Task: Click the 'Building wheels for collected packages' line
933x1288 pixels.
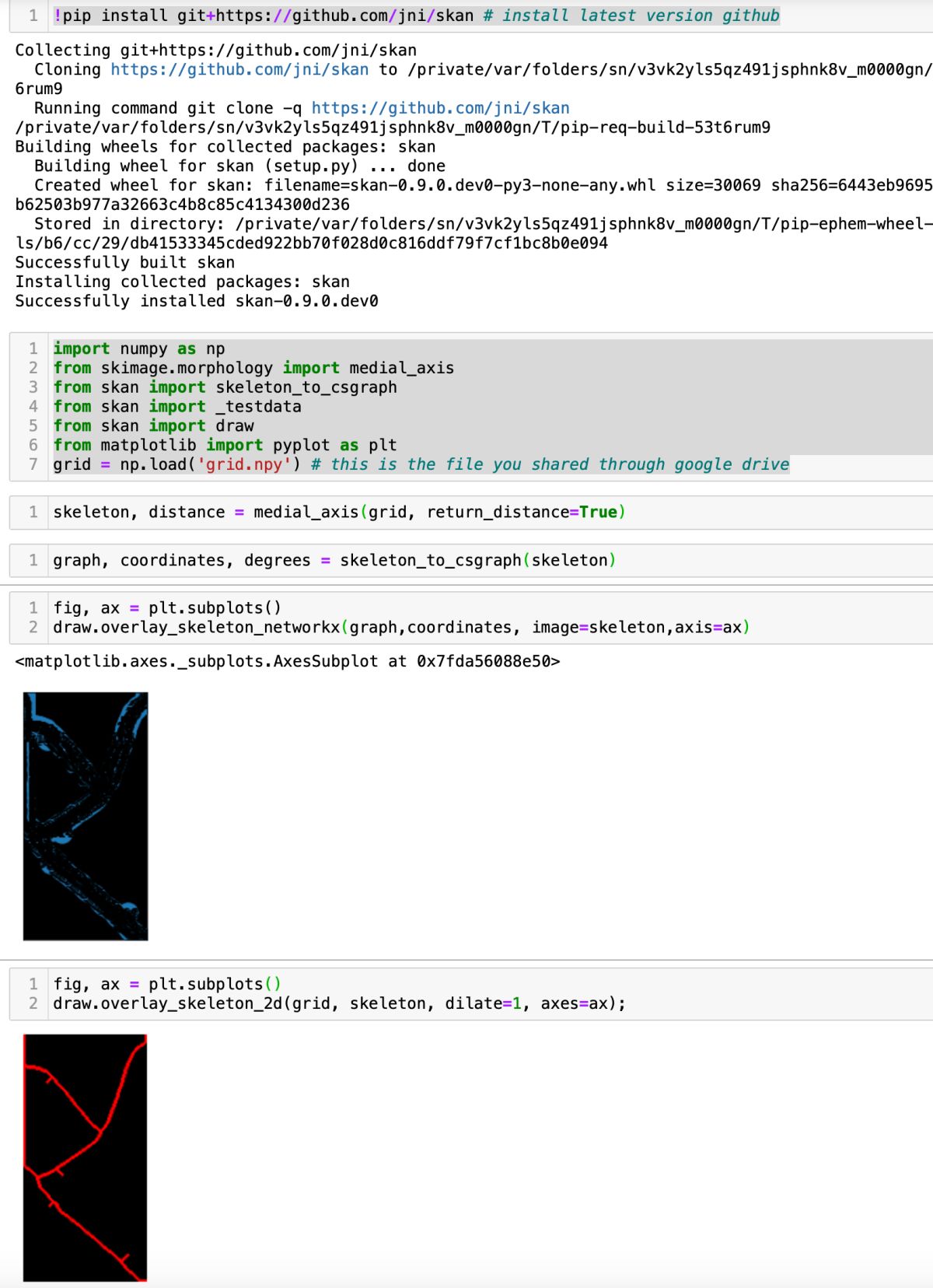Action: coord(225,146)
